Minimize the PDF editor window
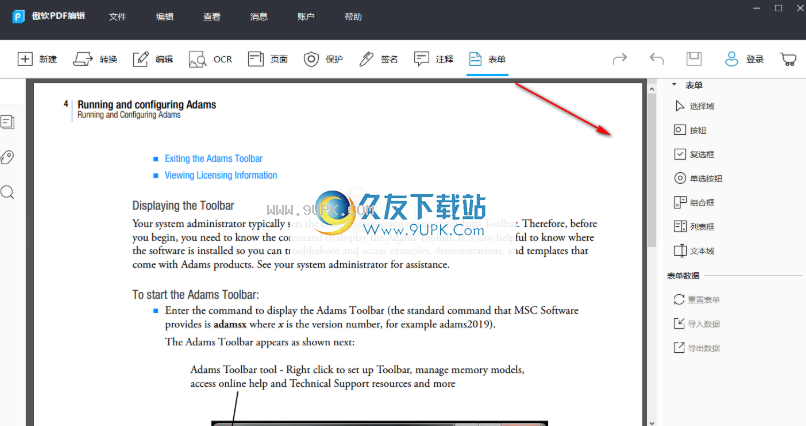The image size is (806, 426). [x=757, y=8]
